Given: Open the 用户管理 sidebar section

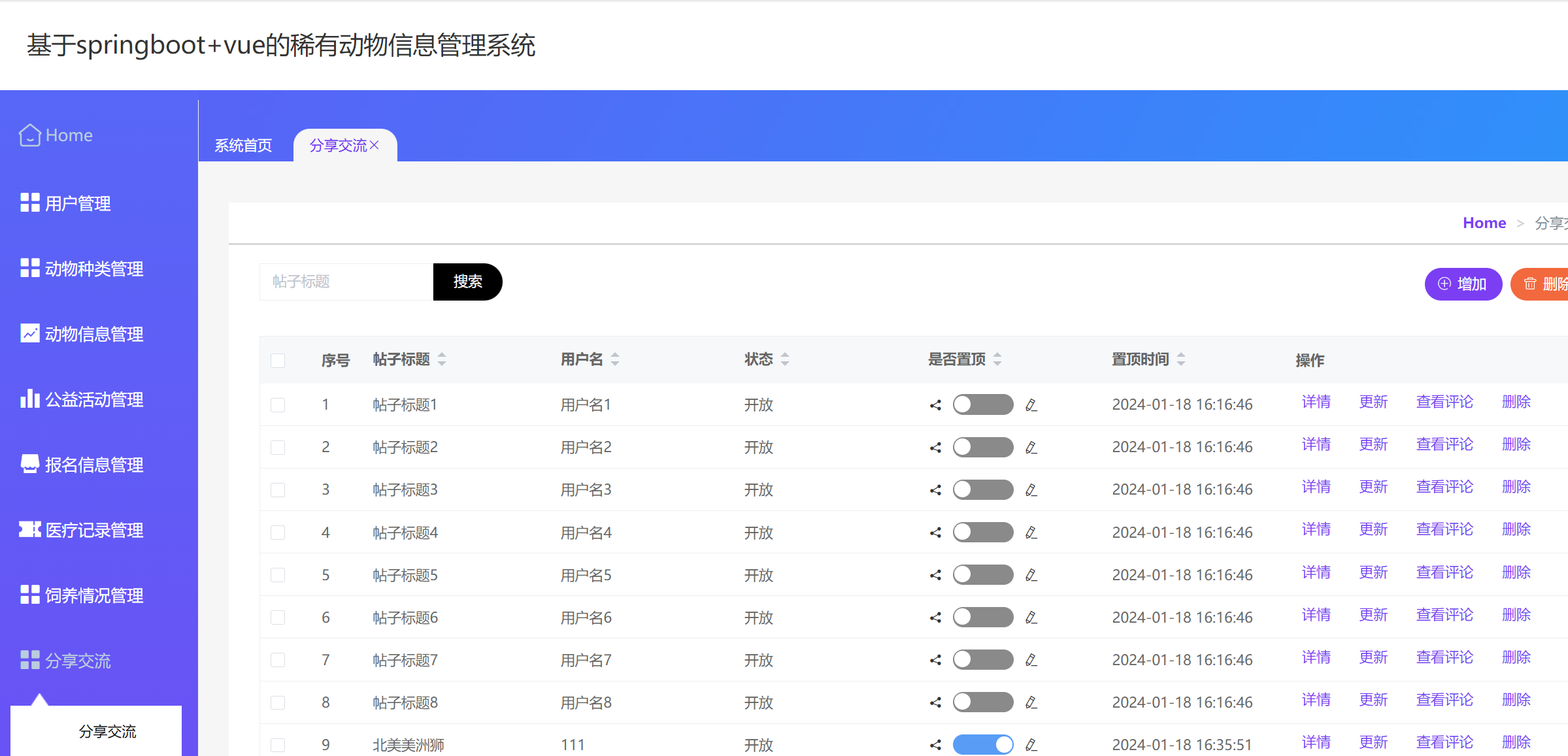Looking at the screenshot, I should pyautogui.click(x=78, y=203).
